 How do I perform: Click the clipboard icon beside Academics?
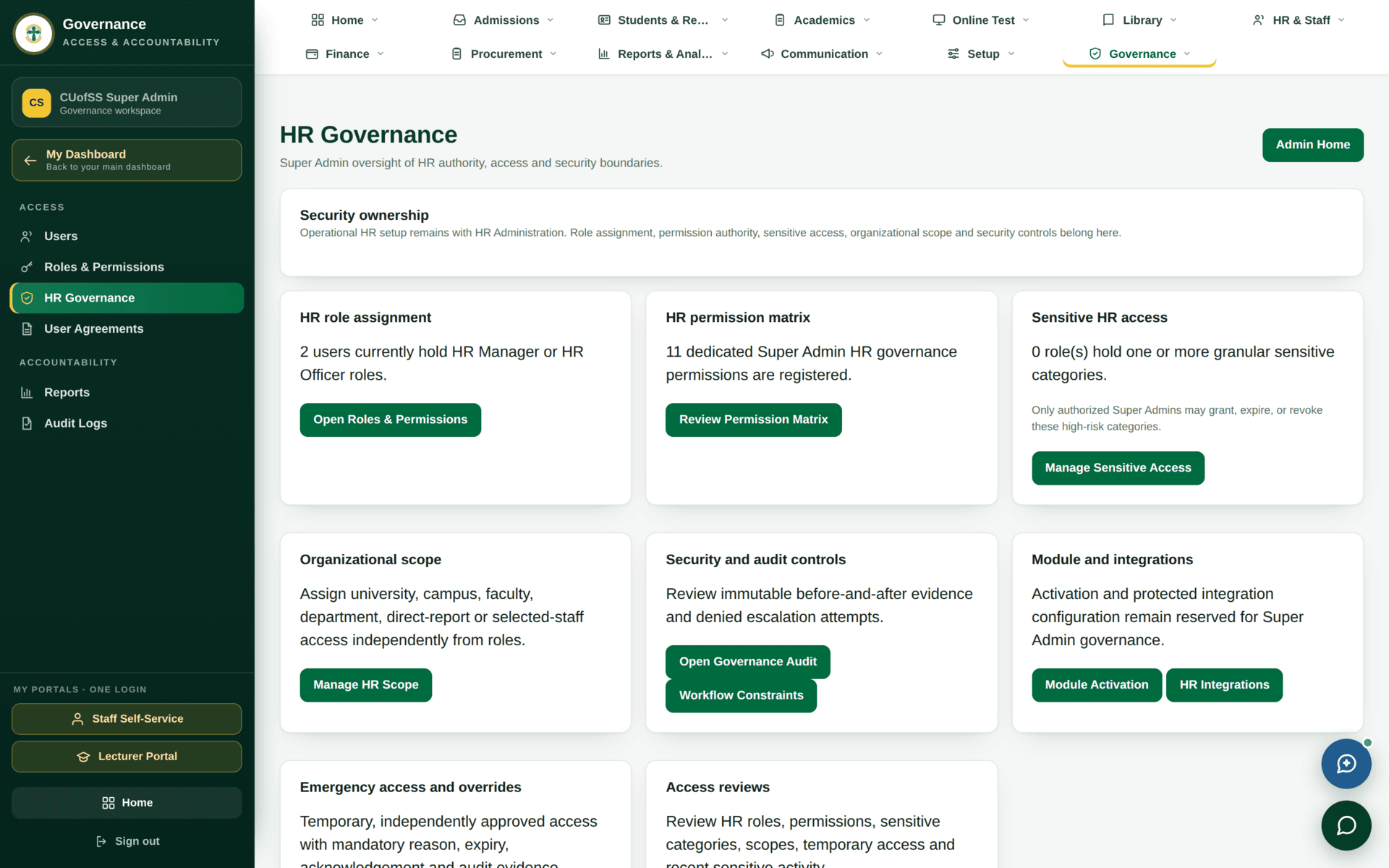pos(780,20)
